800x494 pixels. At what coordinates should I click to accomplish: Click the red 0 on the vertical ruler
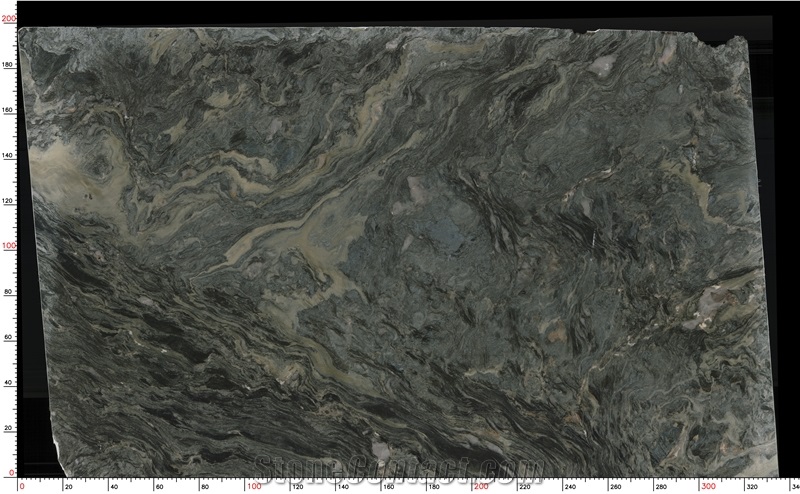click(12, 473)
